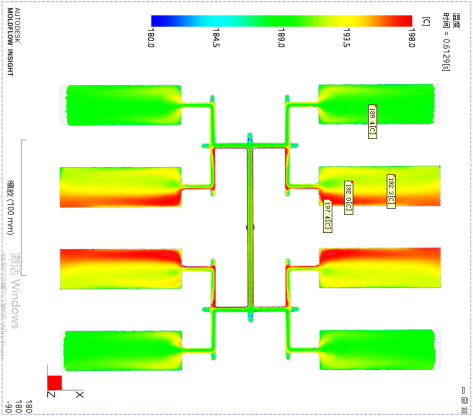Image resolution: width=473 pixels, height=416 pixels.
Task: Click the time = 0.6129[s] result title
Action: point(446,42)
